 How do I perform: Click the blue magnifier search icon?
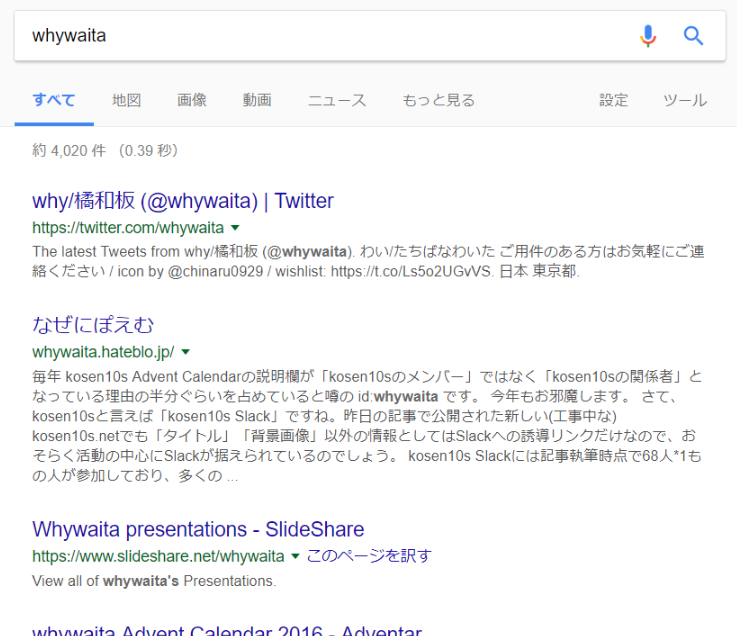click(x=693, y=36)
